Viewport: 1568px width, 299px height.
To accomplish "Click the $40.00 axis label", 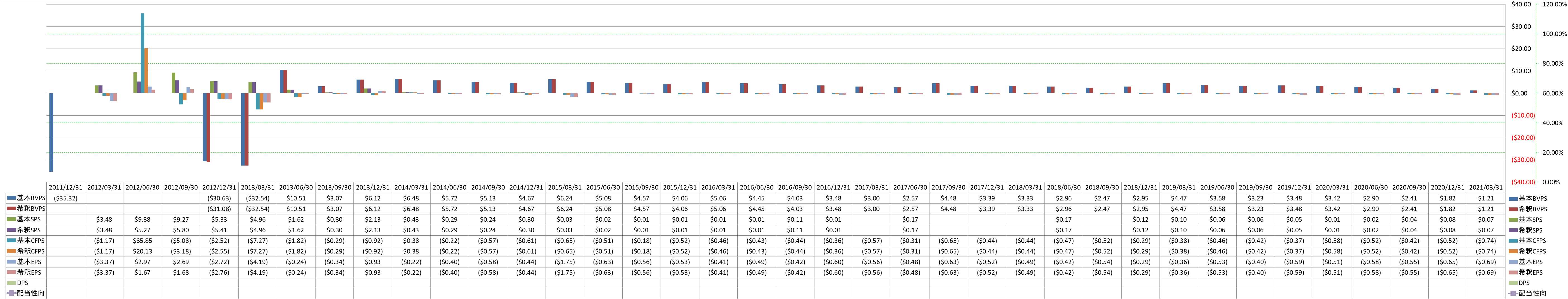I will [1521, 4].
